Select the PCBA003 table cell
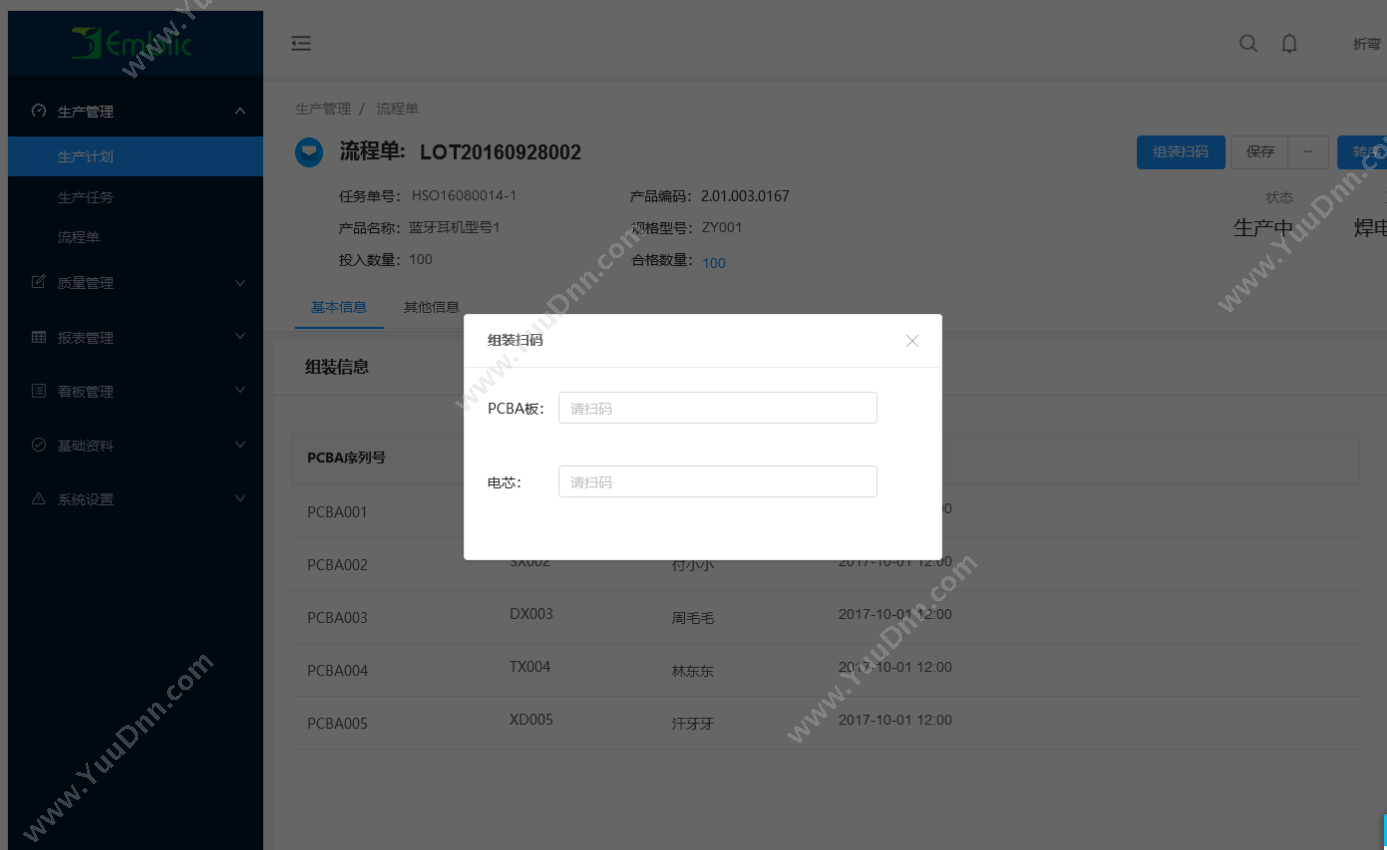Screen dimensions: 1387x850 pos(337,618)
